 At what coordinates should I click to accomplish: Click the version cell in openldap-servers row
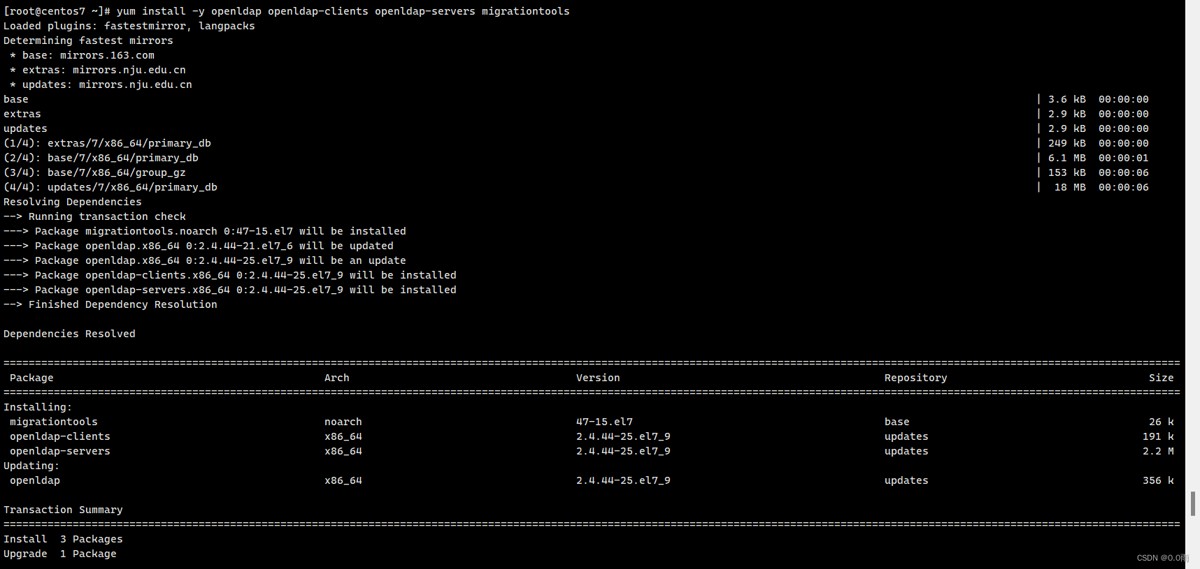[x=623, y=451]
